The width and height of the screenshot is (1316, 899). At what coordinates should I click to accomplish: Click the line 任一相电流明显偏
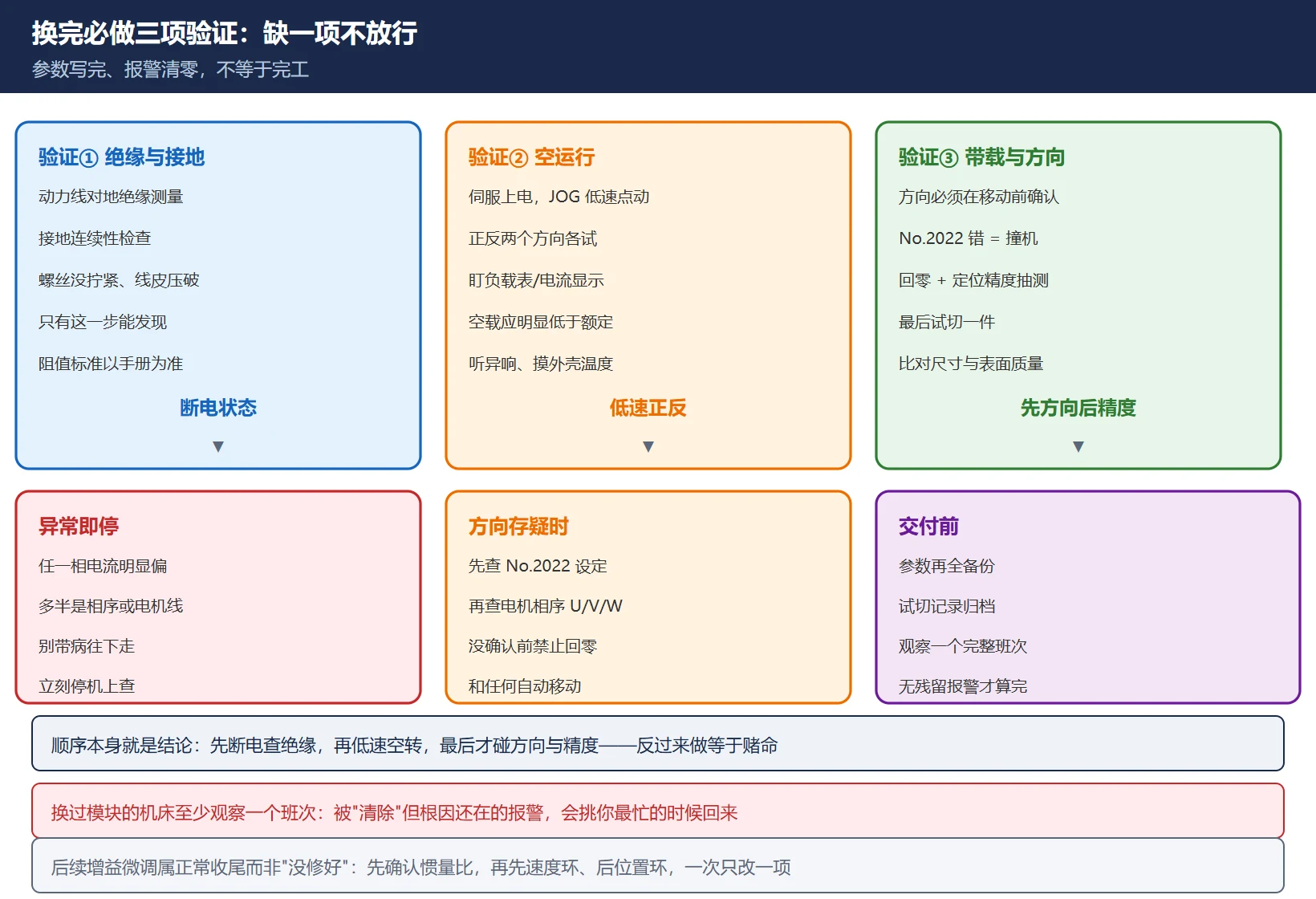pyautogui.click(x=103, y=566)
